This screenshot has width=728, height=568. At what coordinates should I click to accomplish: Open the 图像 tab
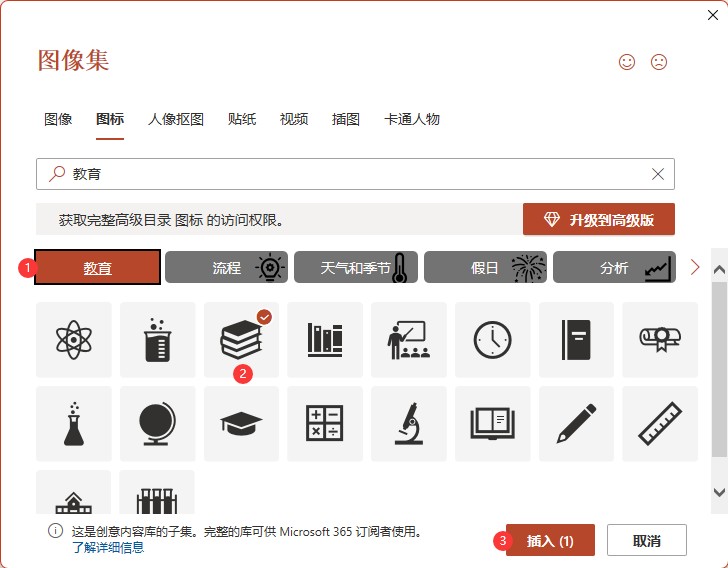click(x=58, y=119)
